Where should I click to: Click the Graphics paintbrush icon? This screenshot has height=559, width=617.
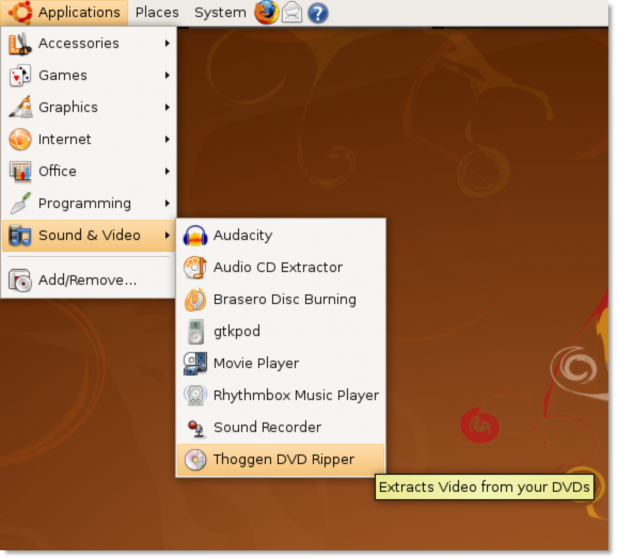(20, 107)
